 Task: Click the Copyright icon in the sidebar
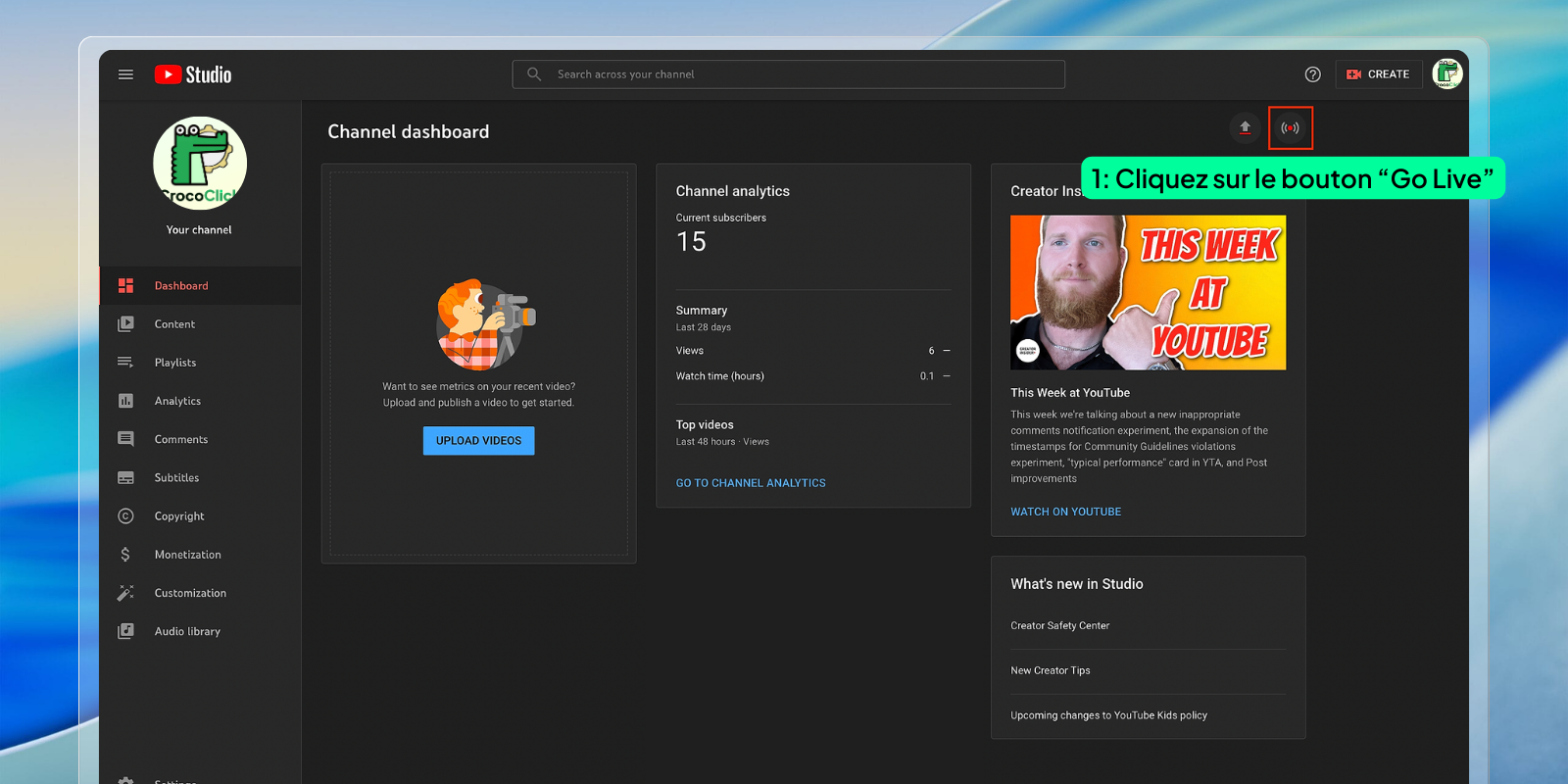coord(125,516)
